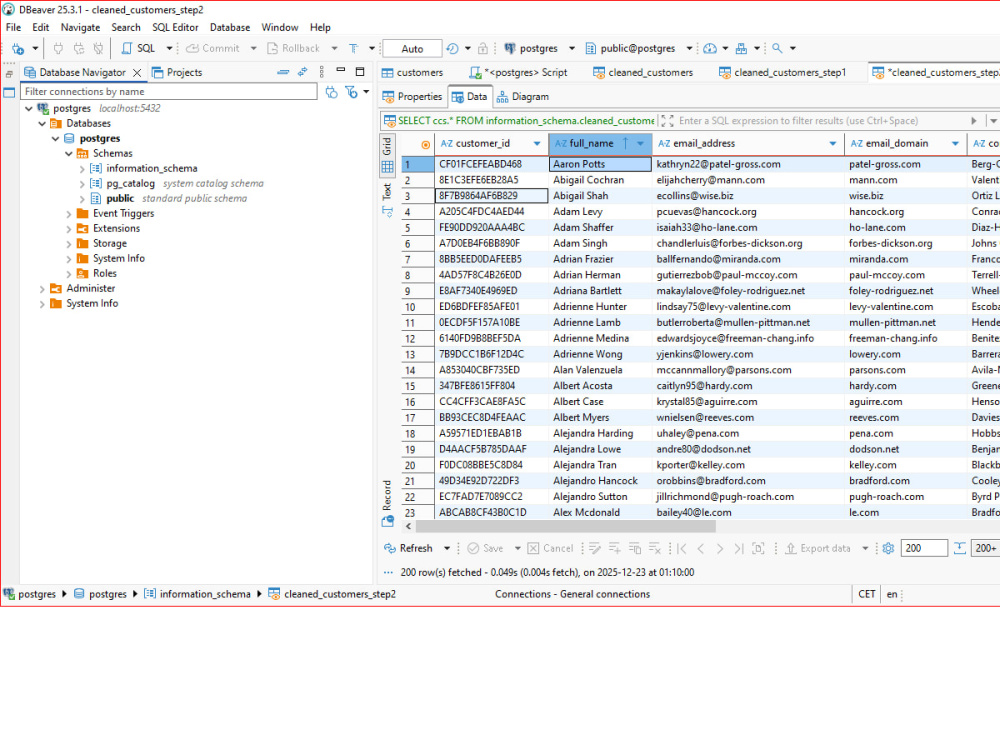Go to last row navigation icon
This screenshot has height=750, width=1000.
pos(739,548)
